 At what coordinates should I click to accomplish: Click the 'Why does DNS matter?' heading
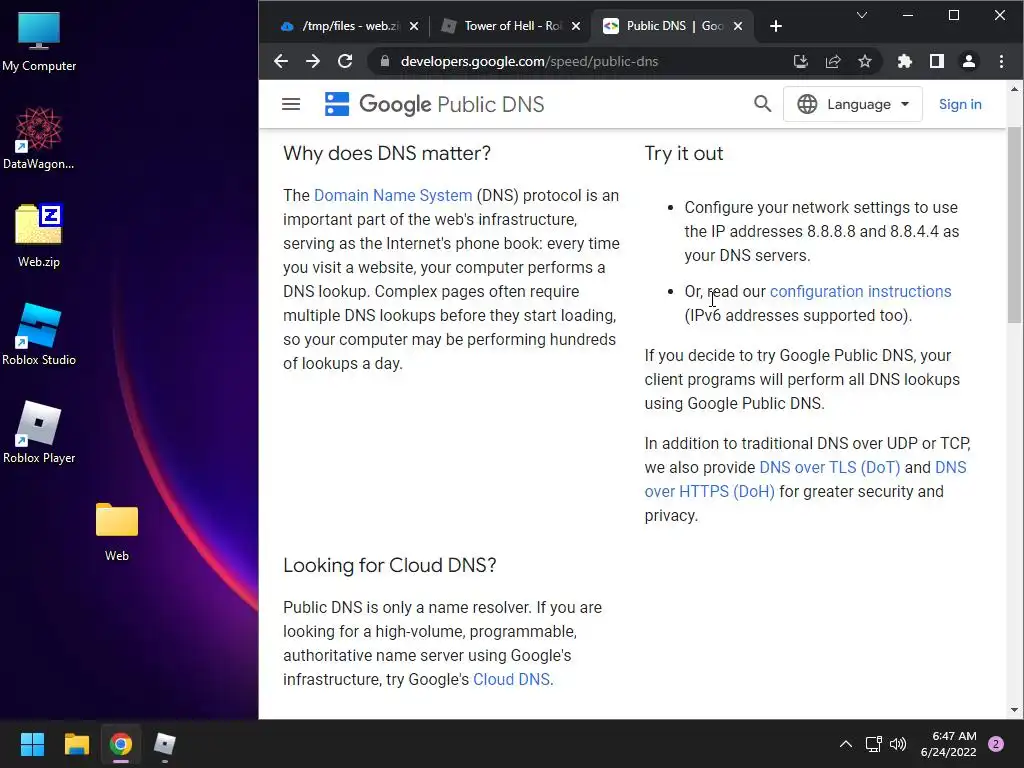coord(387,153)
